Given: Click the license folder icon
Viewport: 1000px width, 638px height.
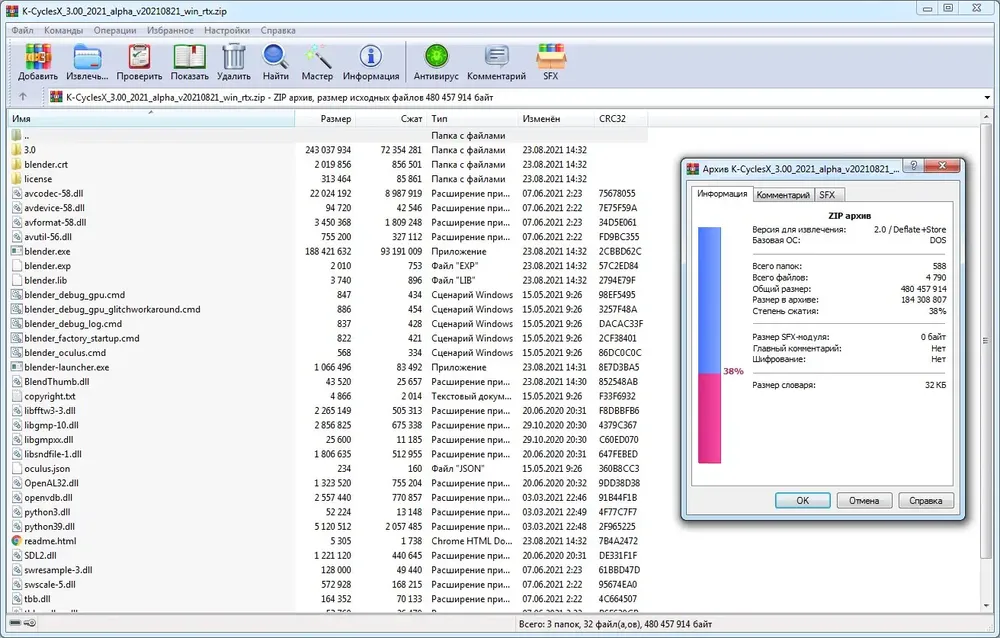Looking at the screenshot, I should pos(17,179).
